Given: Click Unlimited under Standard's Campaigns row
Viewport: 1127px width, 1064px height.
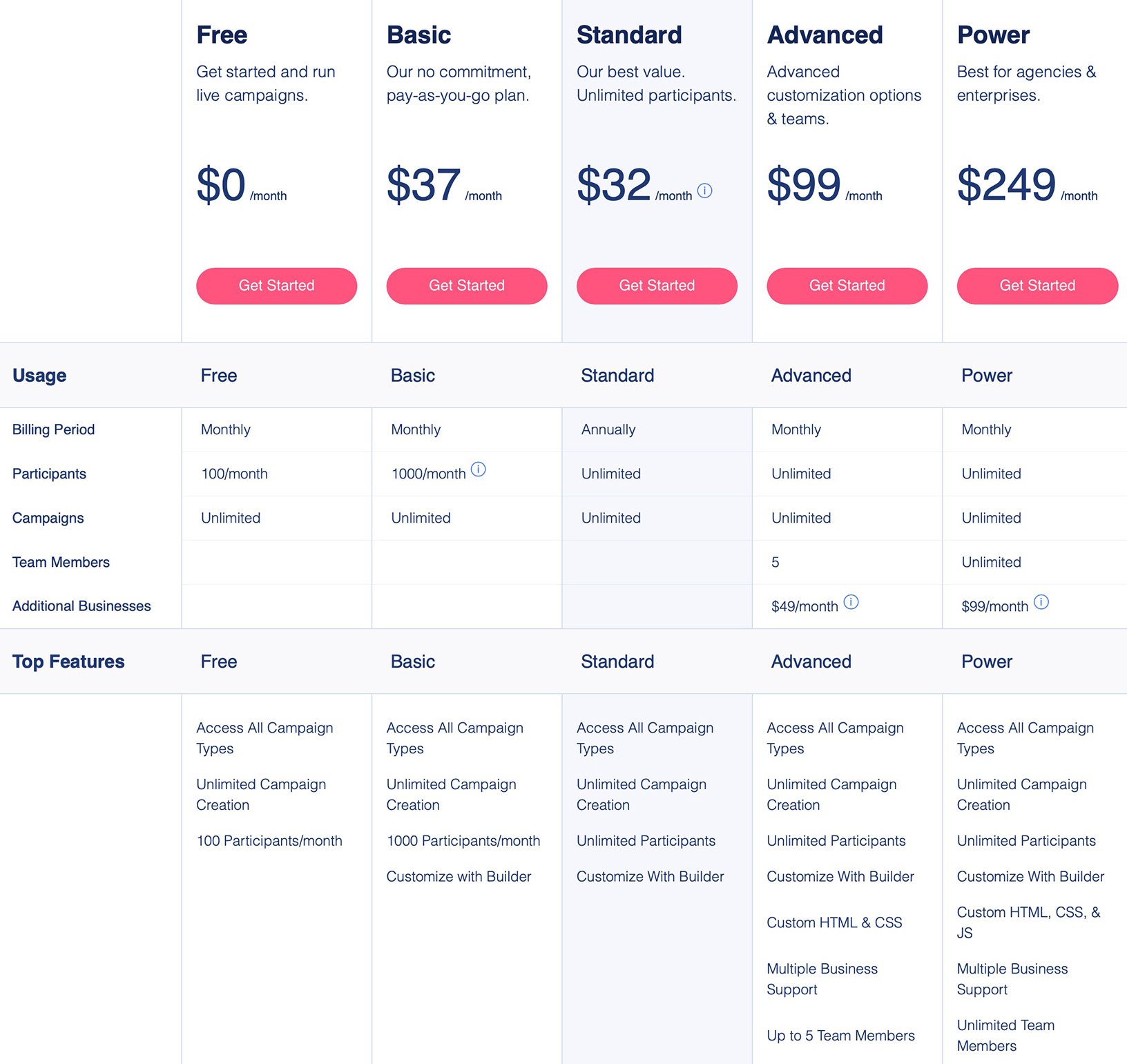Looking at the screenshot, I should [x=610, y=518].
